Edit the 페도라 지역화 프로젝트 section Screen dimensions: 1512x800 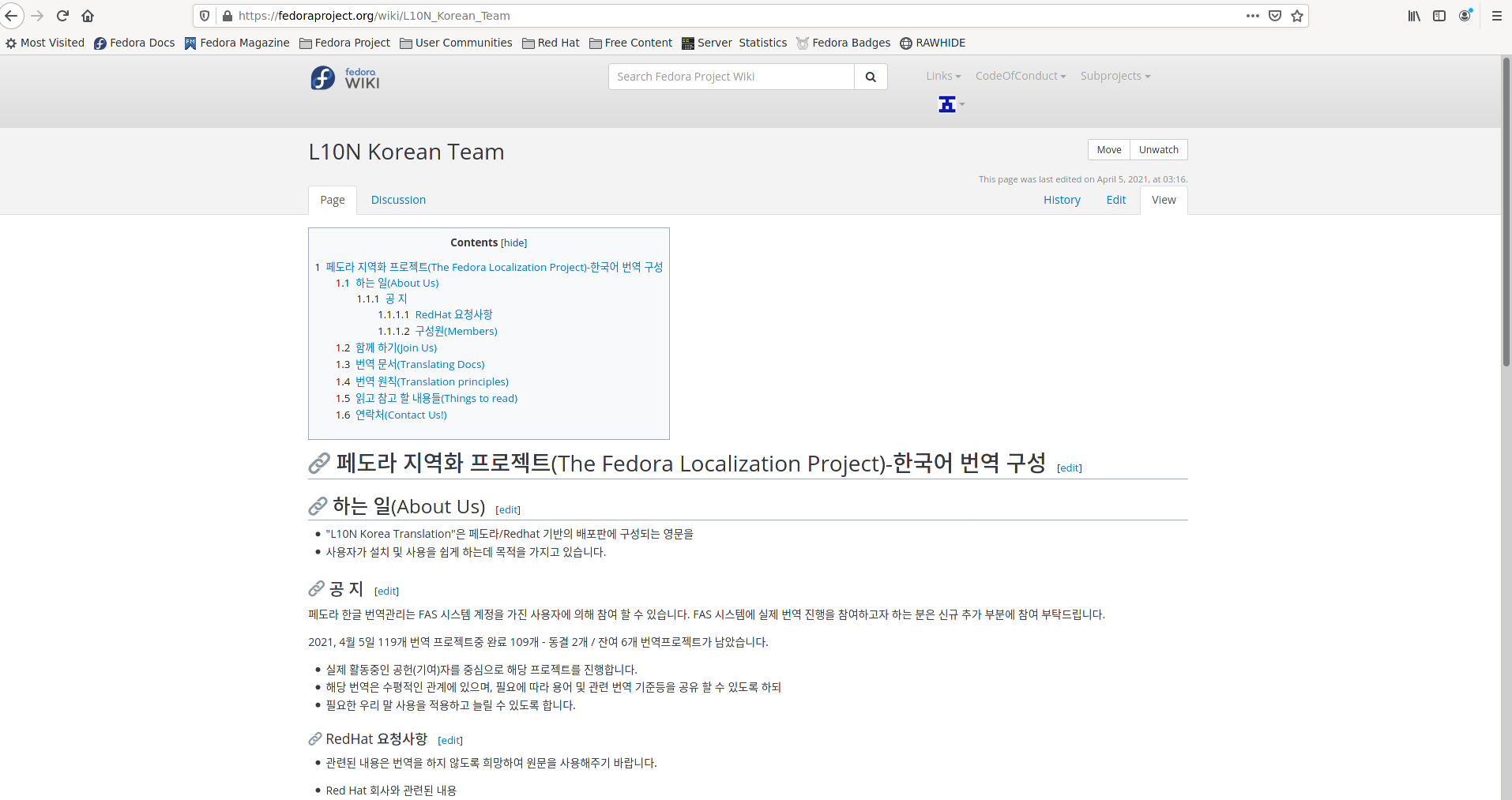(1070, 468)
